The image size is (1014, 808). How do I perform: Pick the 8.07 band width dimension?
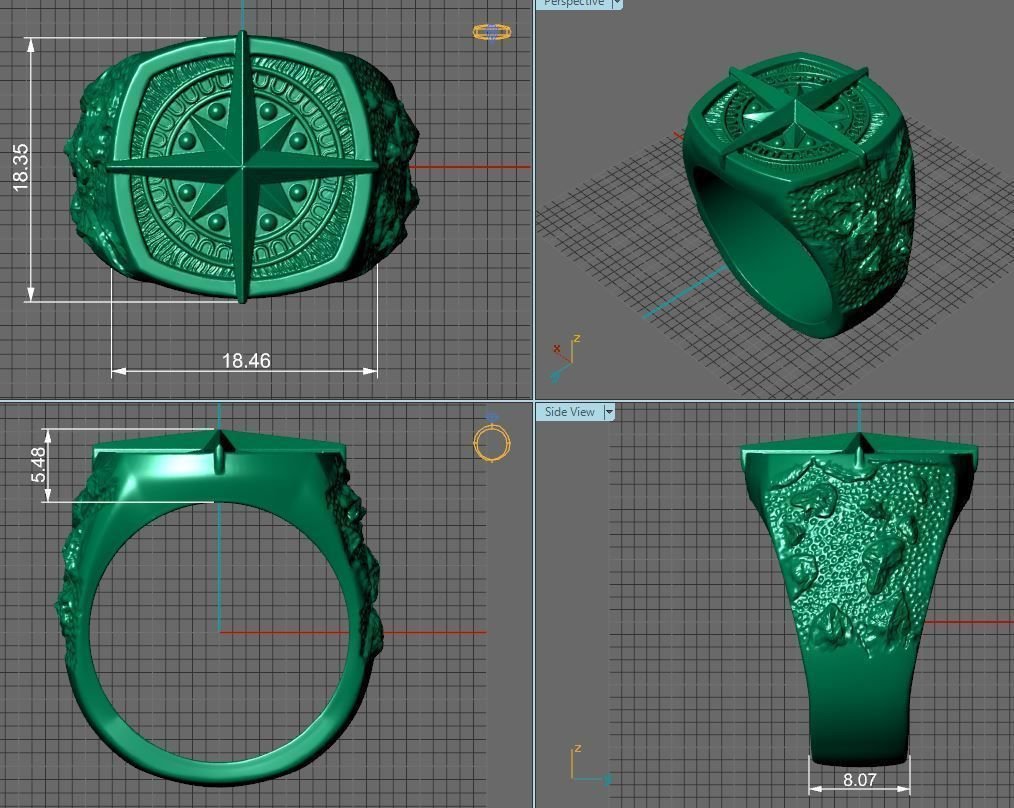coord(859,779)
